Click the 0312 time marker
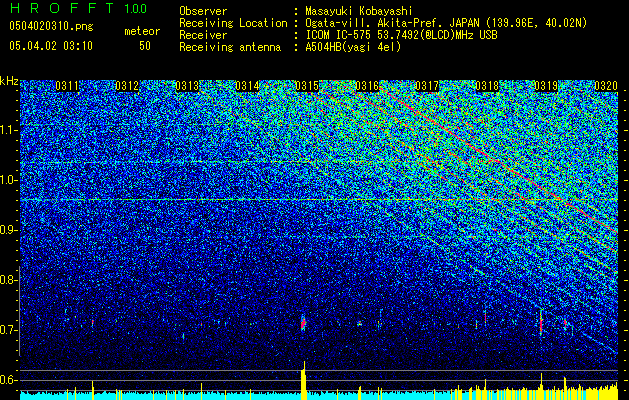629x400 pixels. pyautogui.click(x=127, y=86)
